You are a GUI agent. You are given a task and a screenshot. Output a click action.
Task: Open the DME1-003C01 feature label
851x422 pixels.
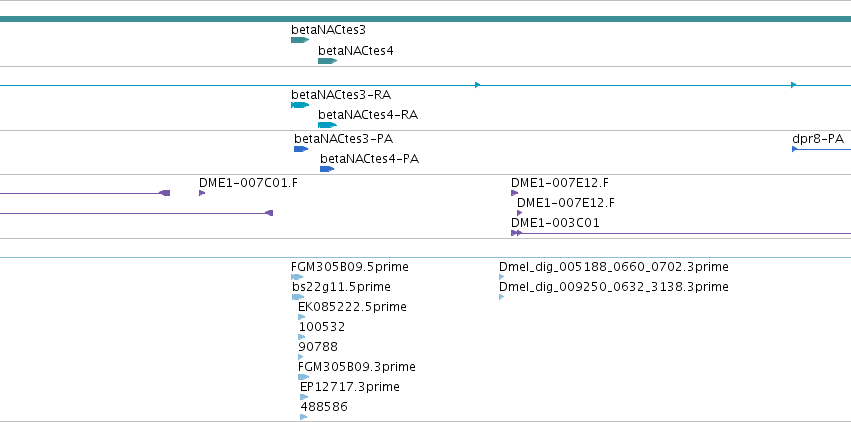(x=555, y=223)
